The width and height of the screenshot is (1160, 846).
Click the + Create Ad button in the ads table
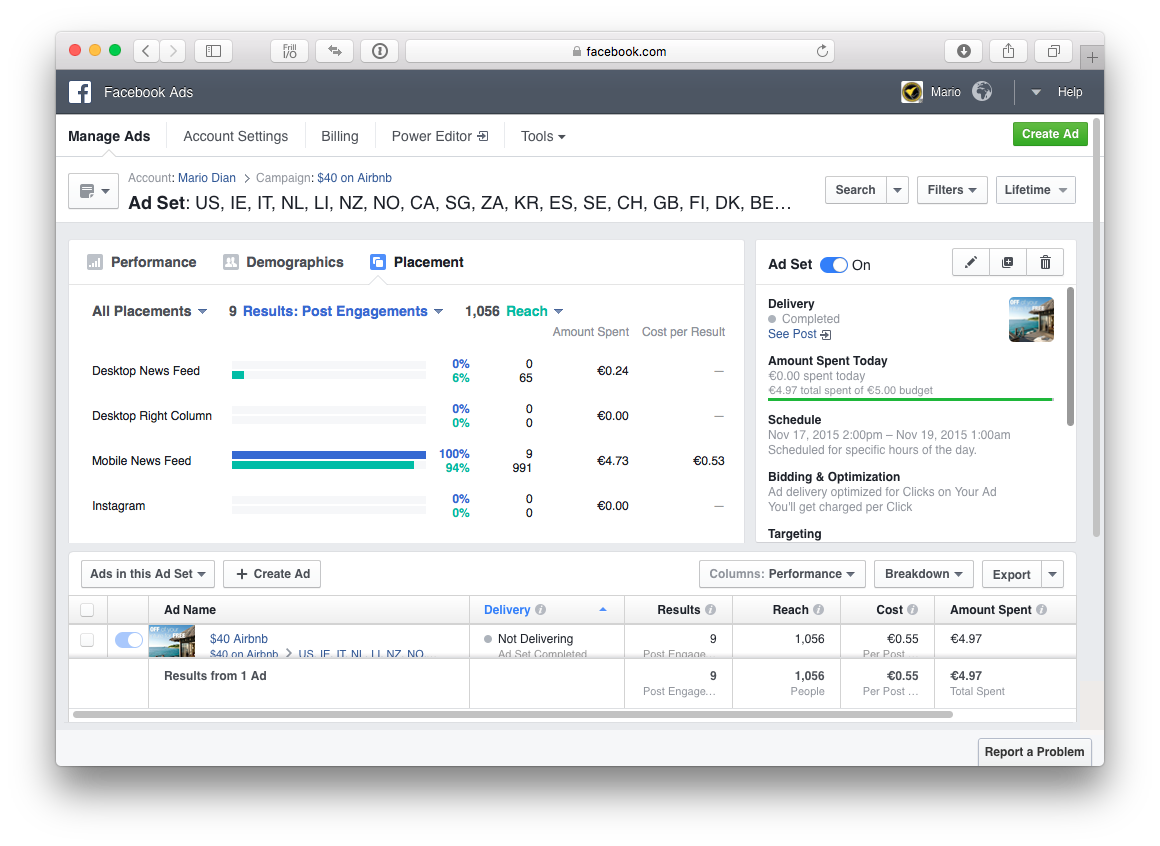coord(272,574)
